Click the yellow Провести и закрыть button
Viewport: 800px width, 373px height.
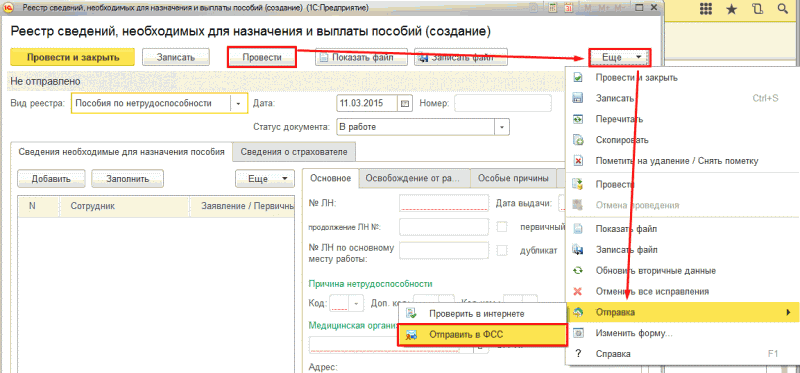[x=73, y=58]
